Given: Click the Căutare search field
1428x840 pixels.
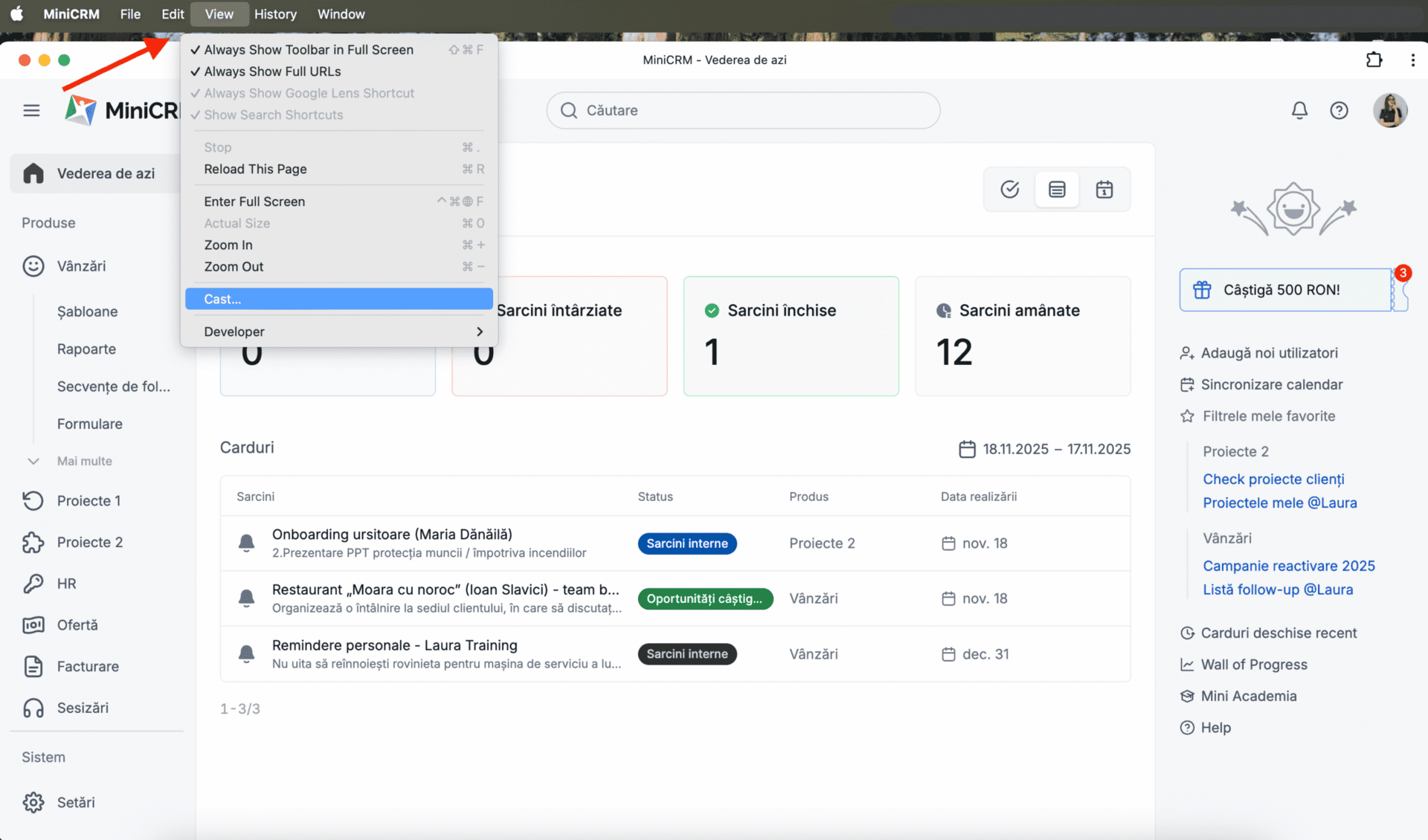Looking at the screenshot, I should (742, 110).
